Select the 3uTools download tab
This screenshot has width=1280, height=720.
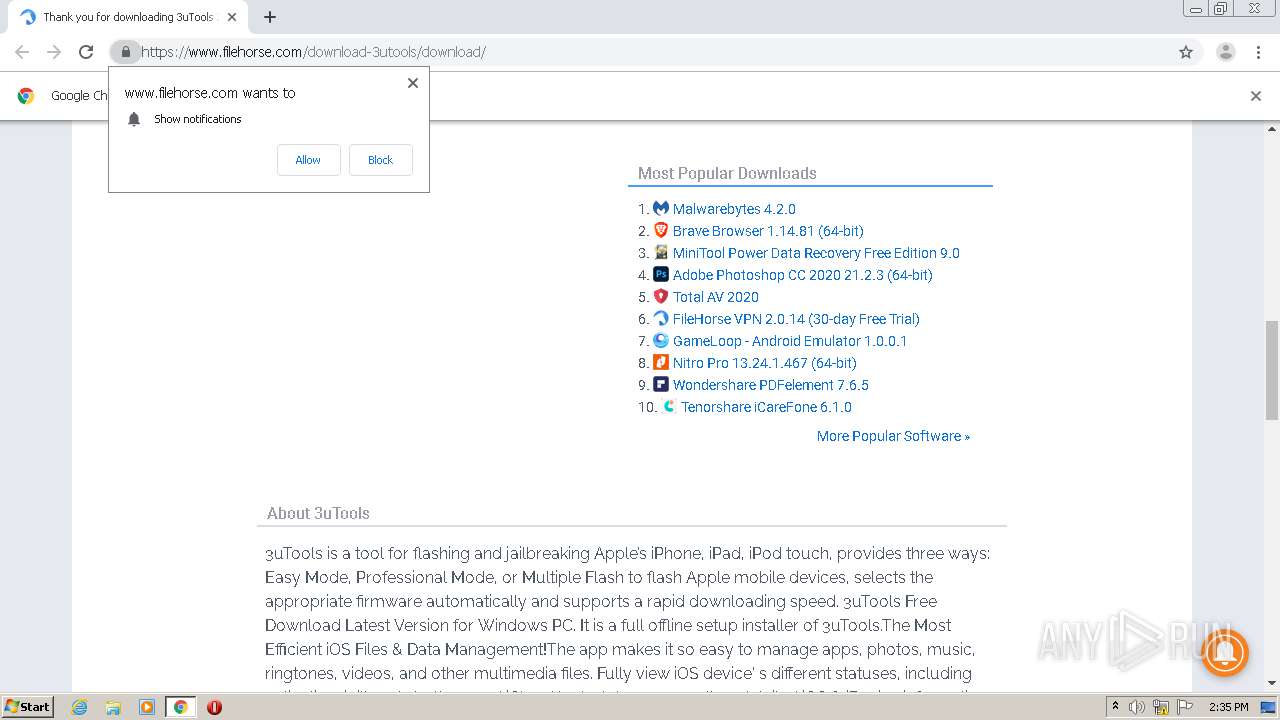(128, 17)
